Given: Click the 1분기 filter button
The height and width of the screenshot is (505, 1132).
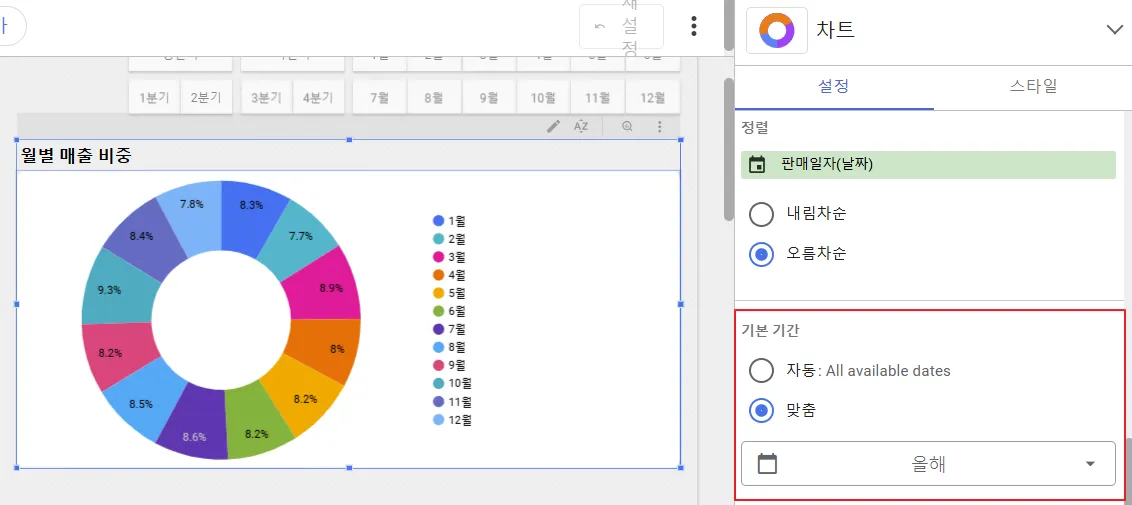Looking at the screenshot, I should pos(154,97).
